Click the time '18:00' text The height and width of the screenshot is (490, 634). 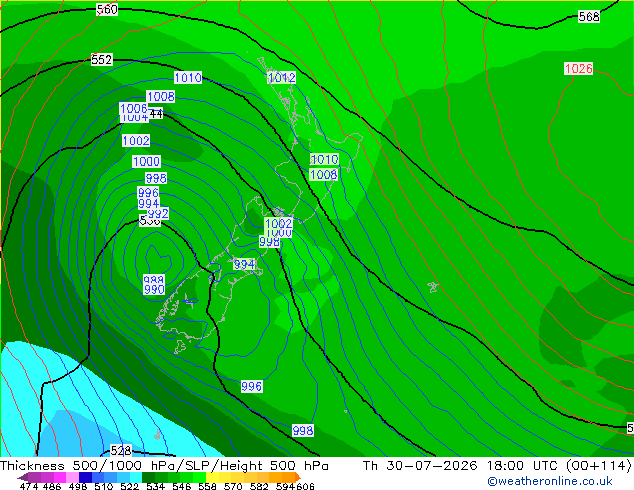[x=506, y=466]
